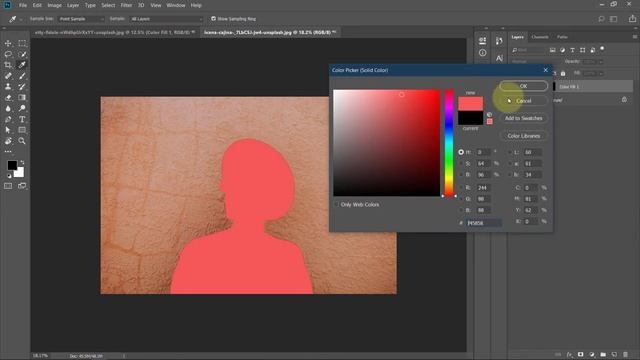Click the Share icon at top right
The height and width of the screenshot is (360, 640).
click(x=632, y=19)
